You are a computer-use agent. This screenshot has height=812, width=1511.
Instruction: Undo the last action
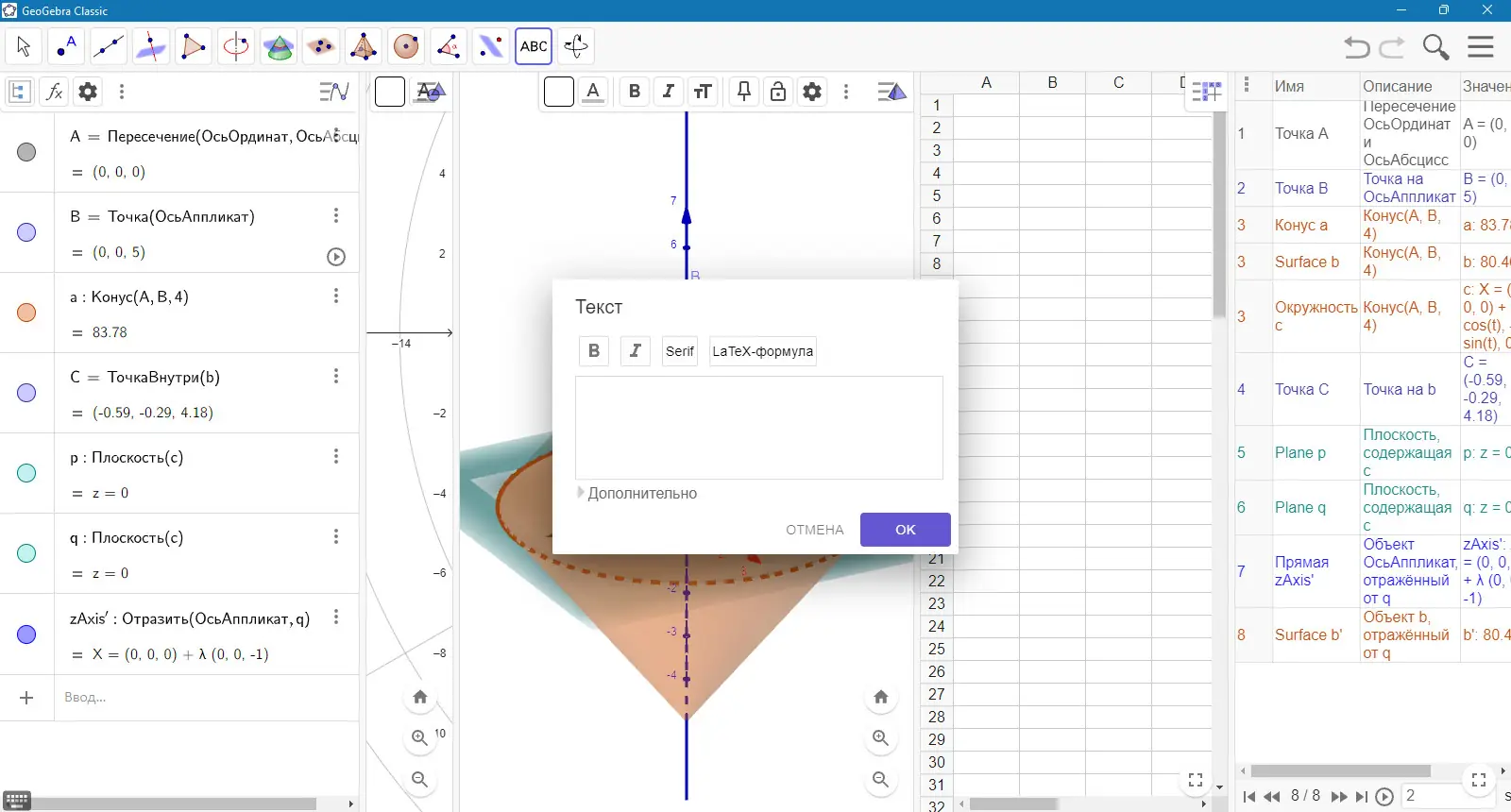coord(1357,46)
